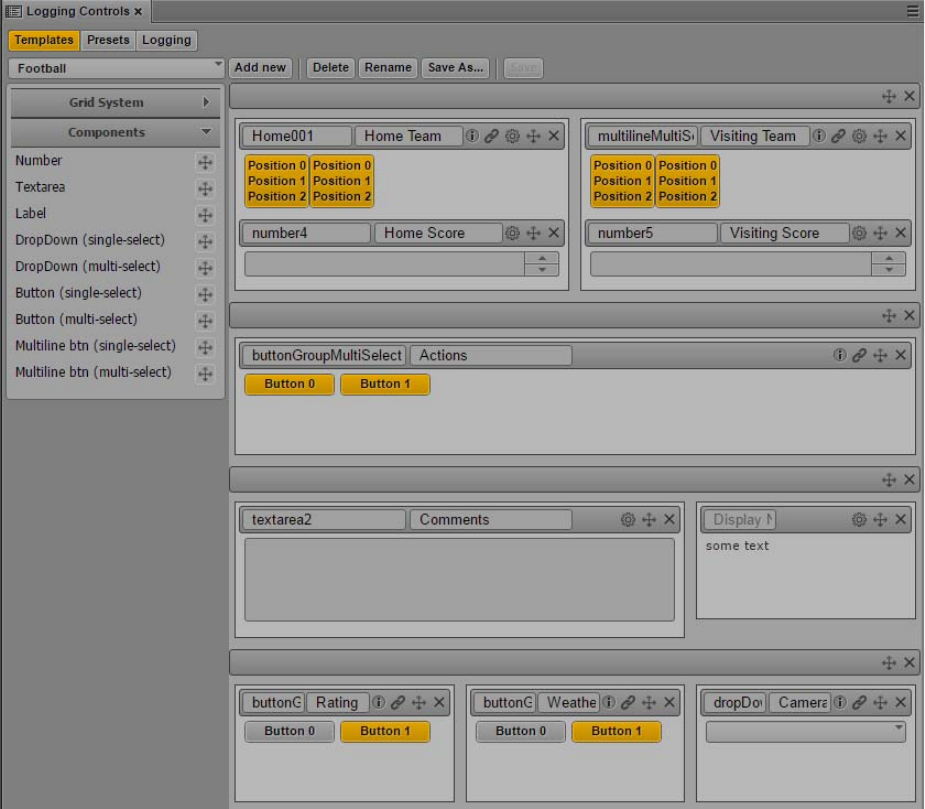Click move handle of the last grid row
Viewport: 925px width, 809px height.
click(x=889, y=663)
